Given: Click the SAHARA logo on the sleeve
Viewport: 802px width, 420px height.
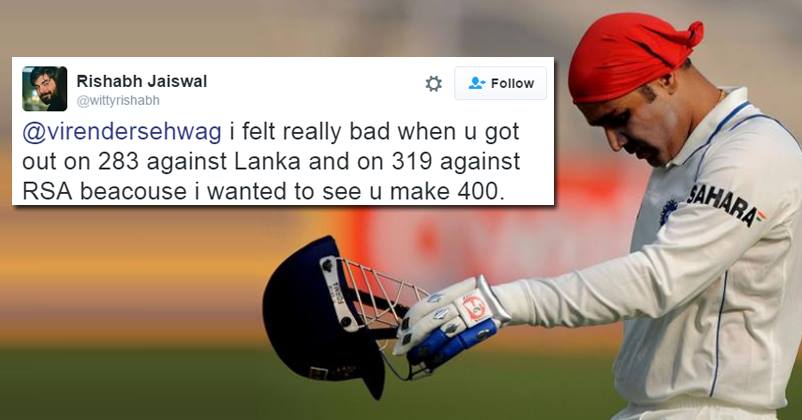Looking at the screenshot, I should pos(725,204).
